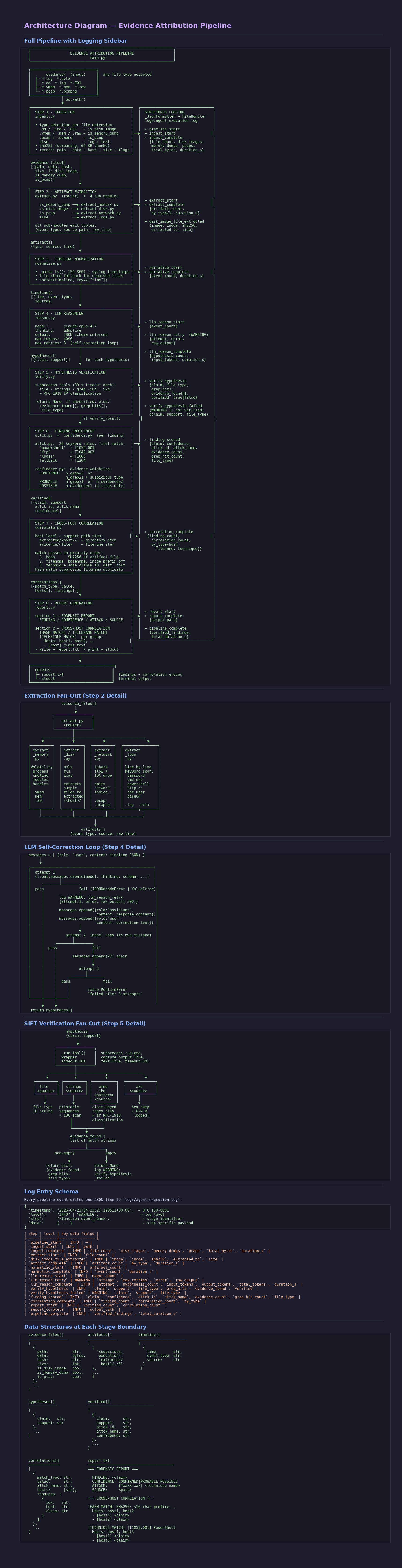The height and width of the screenshot is (1568, 402).
Task: Click the 'Data Structures at Each Stage Boundary' heading
Action: click(x=85, y=1327)
